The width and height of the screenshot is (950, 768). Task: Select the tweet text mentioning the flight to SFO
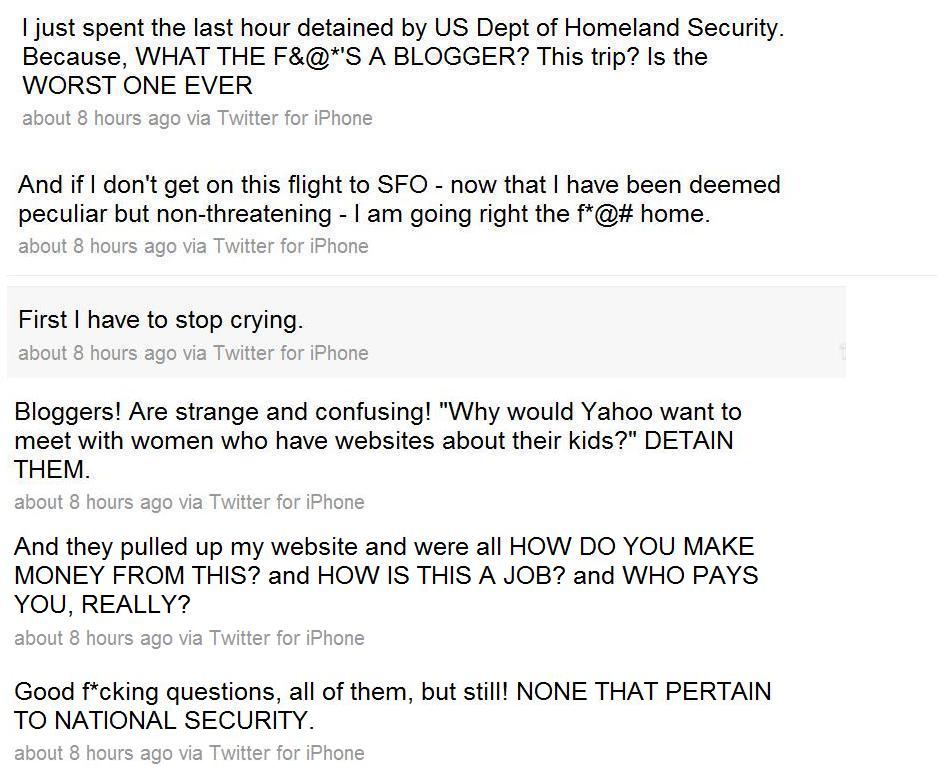399,199
